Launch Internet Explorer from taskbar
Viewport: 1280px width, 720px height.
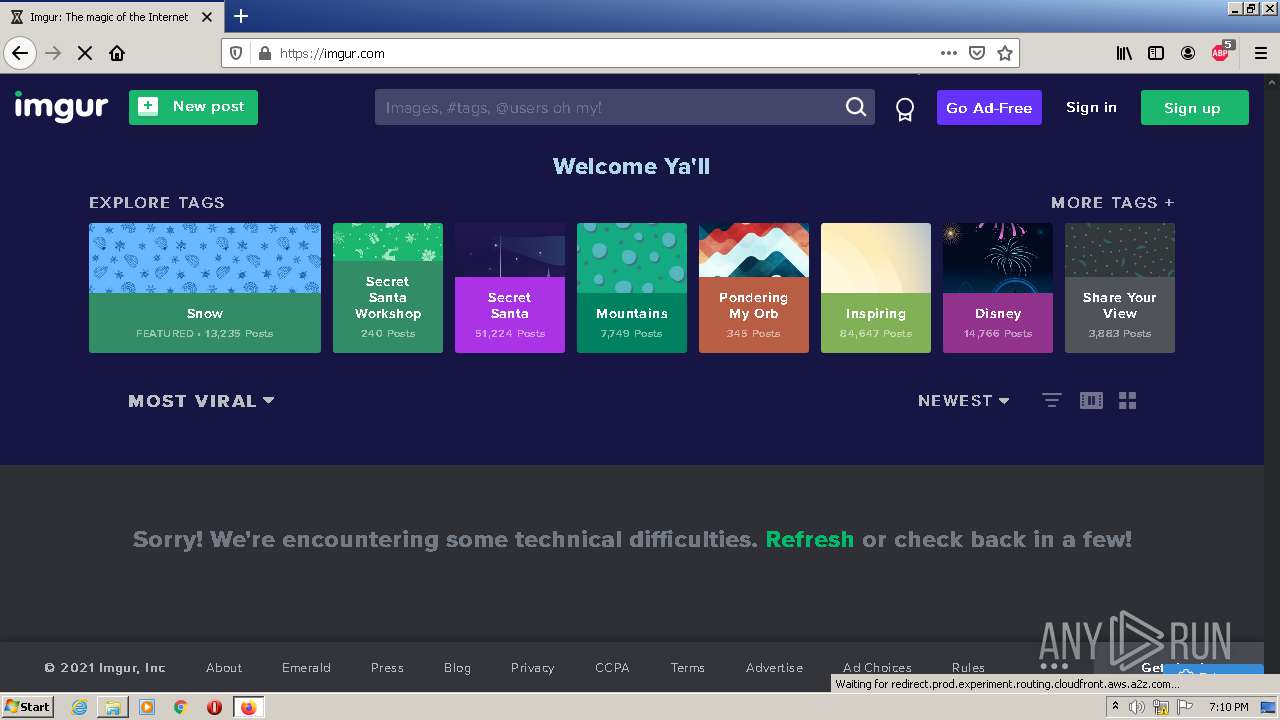pos(79,707)
